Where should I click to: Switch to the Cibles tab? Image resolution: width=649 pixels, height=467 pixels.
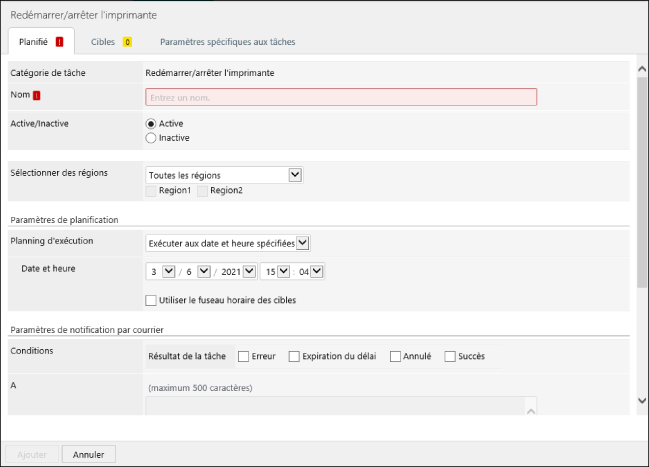[x=103, y=42]
